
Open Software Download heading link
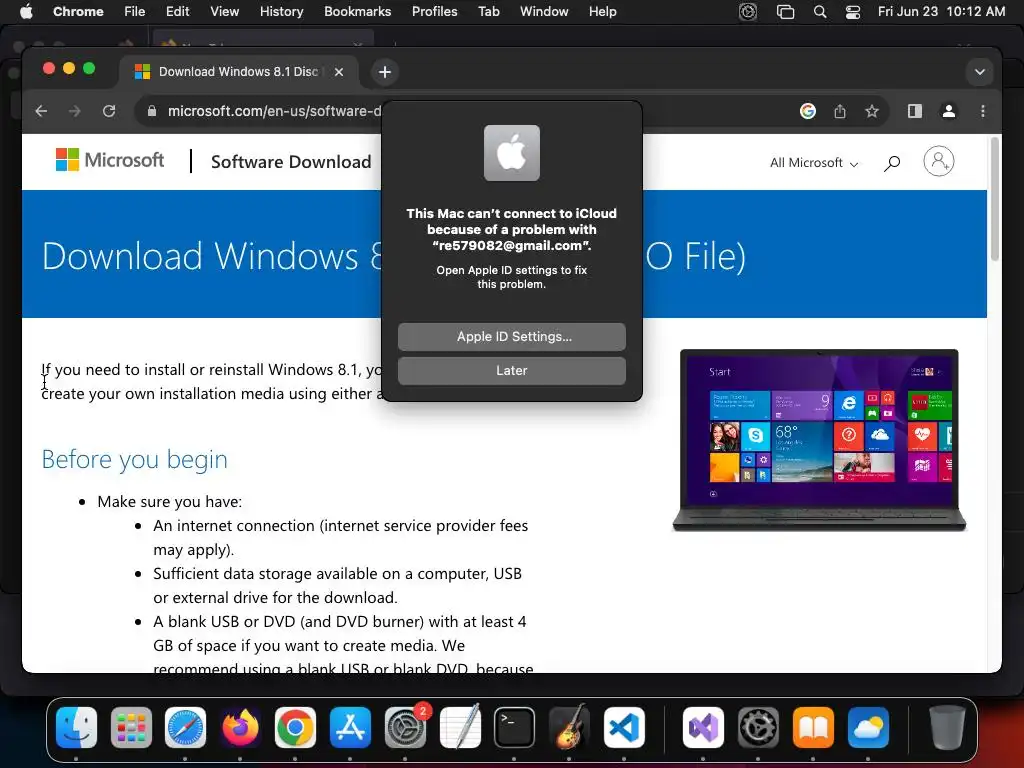[x=291, y=161]
